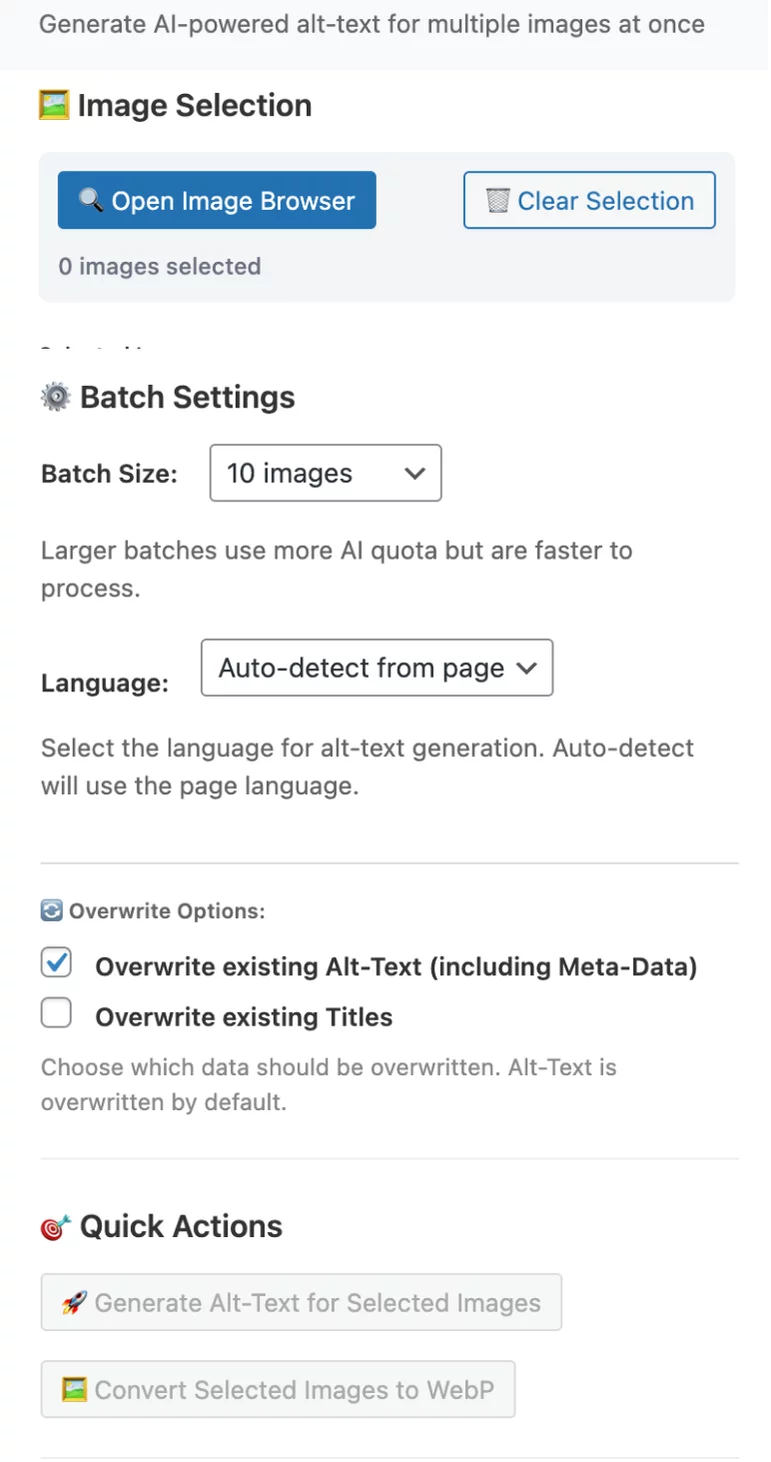
Task: Click the '0 images selected' counter text
Action: point(160,267)
